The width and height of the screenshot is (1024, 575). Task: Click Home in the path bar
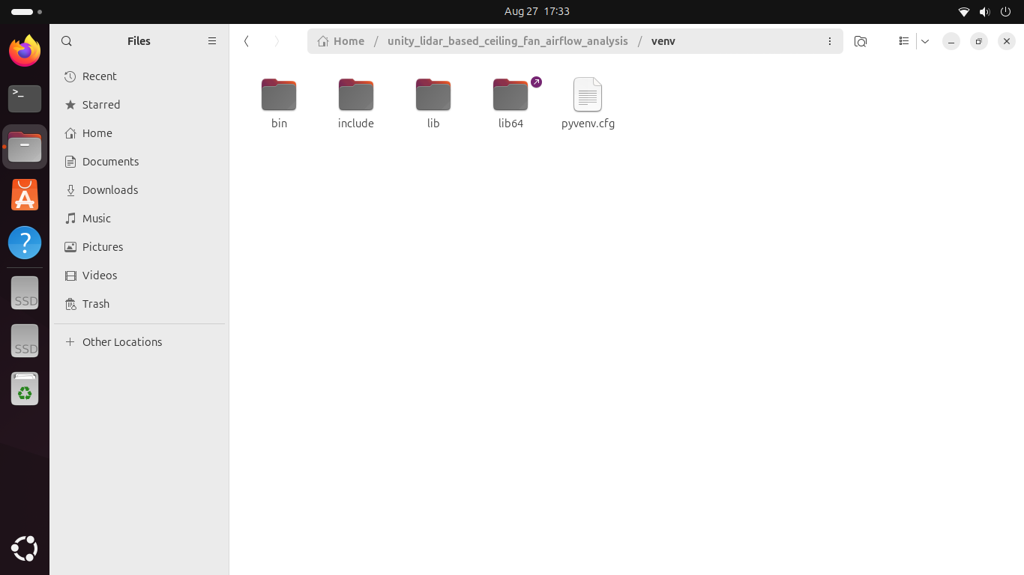(x=341, y=41)
